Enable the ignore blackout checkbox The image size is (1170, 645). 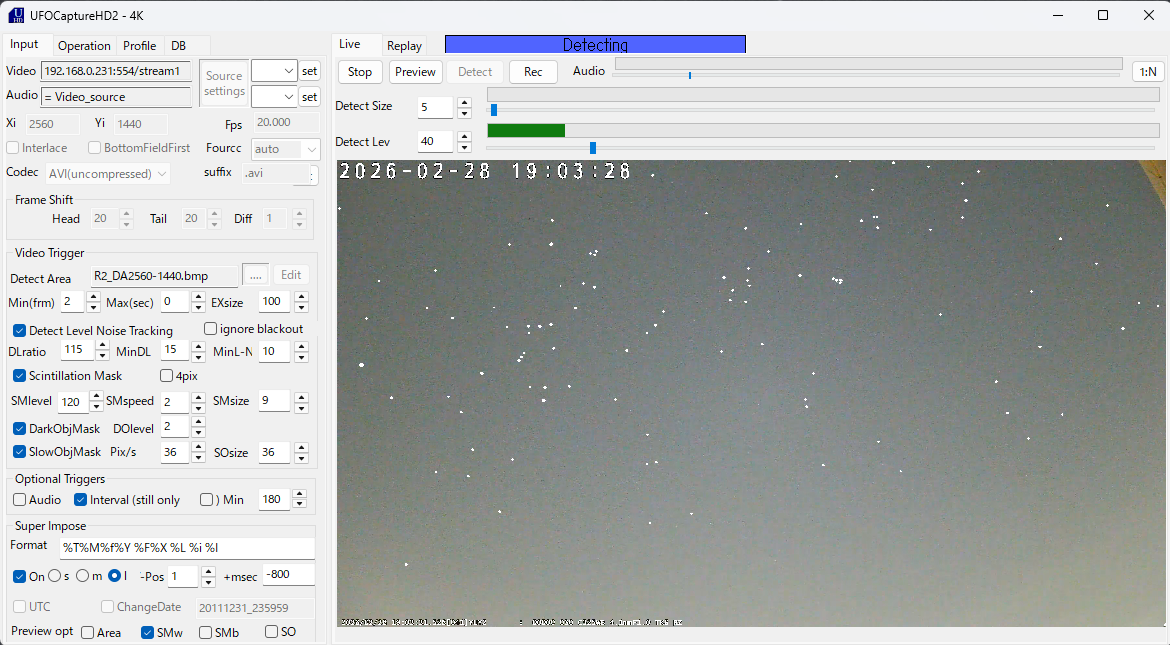tap(211, 329)
